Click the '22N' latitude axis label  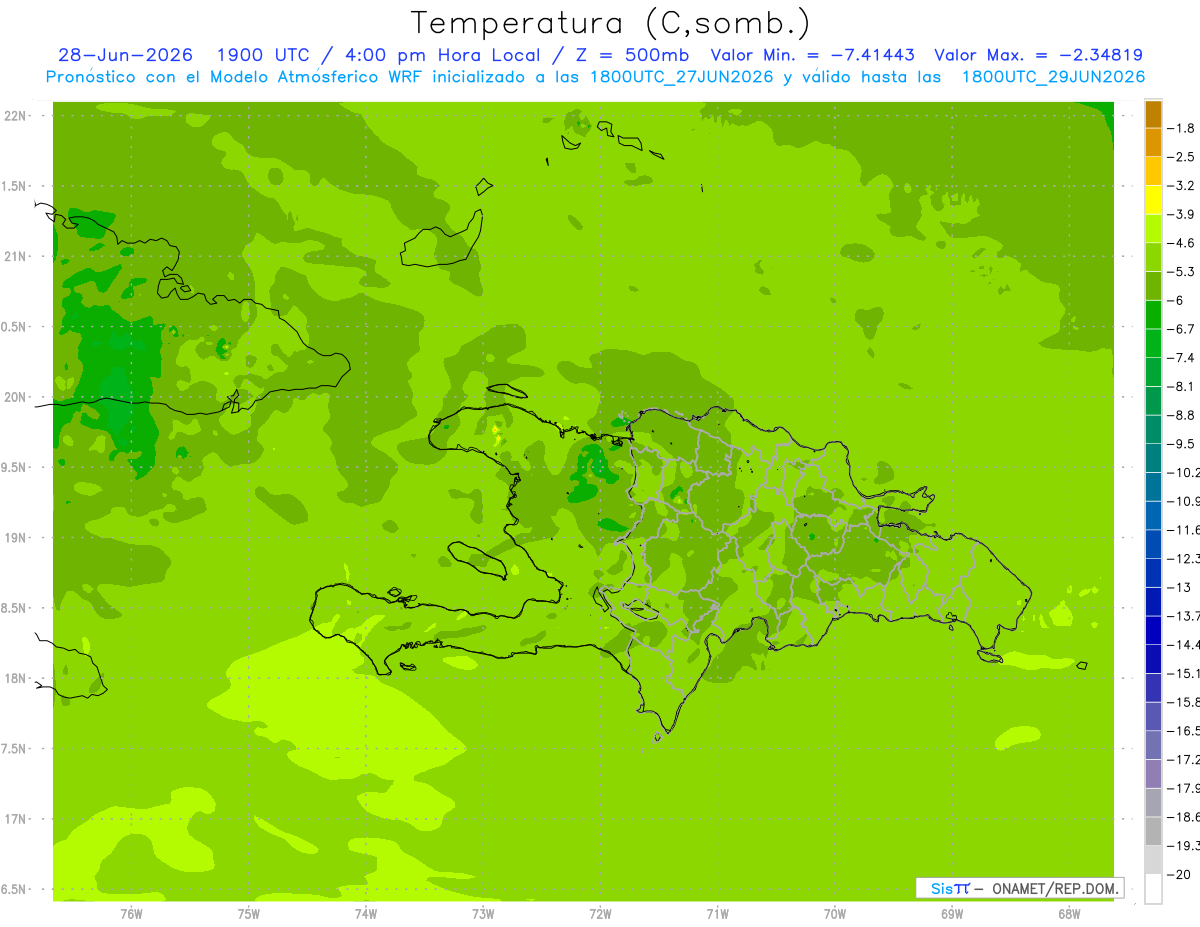coord(14,116)
